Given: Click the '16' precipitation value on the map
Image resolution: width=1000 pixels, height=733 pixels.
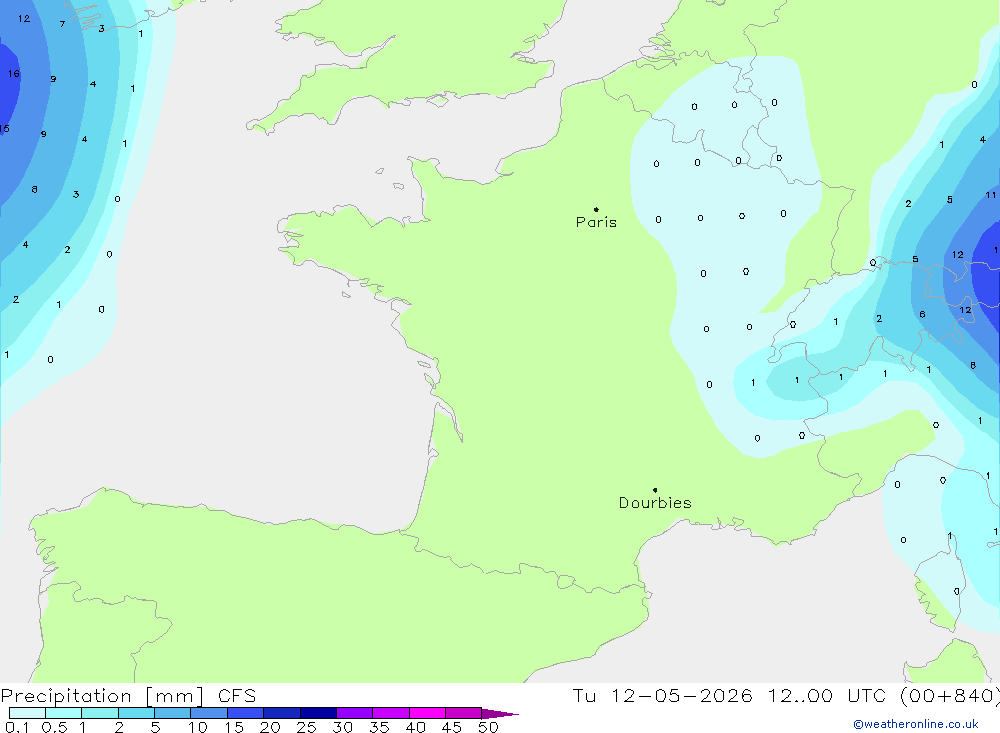Looking at the screenshot, I should point(14,73).
